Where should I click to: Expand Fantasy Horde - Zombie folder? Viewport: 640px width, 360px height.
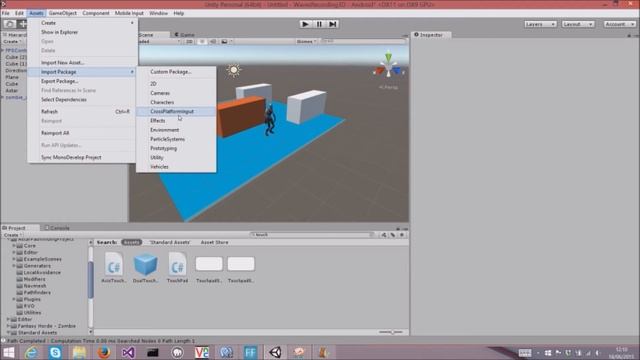click(9, 326)
